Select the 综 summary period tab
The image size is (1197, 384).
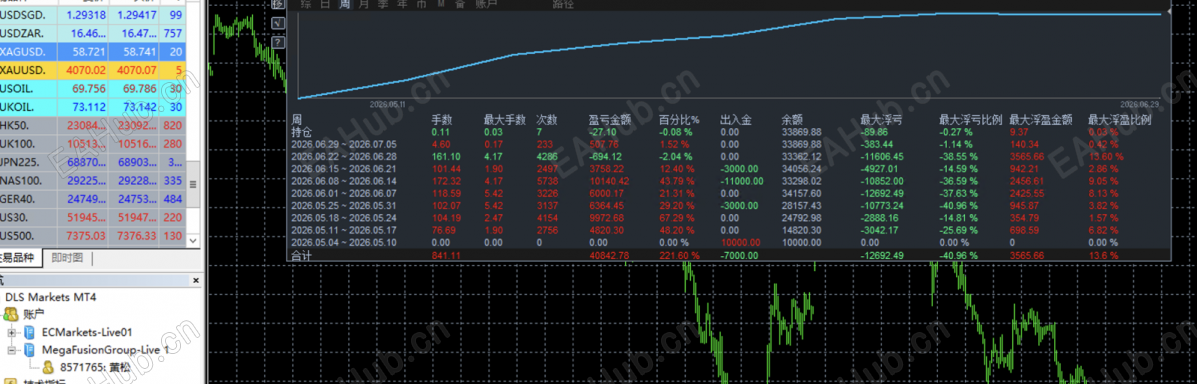click(x=305, y=5)
